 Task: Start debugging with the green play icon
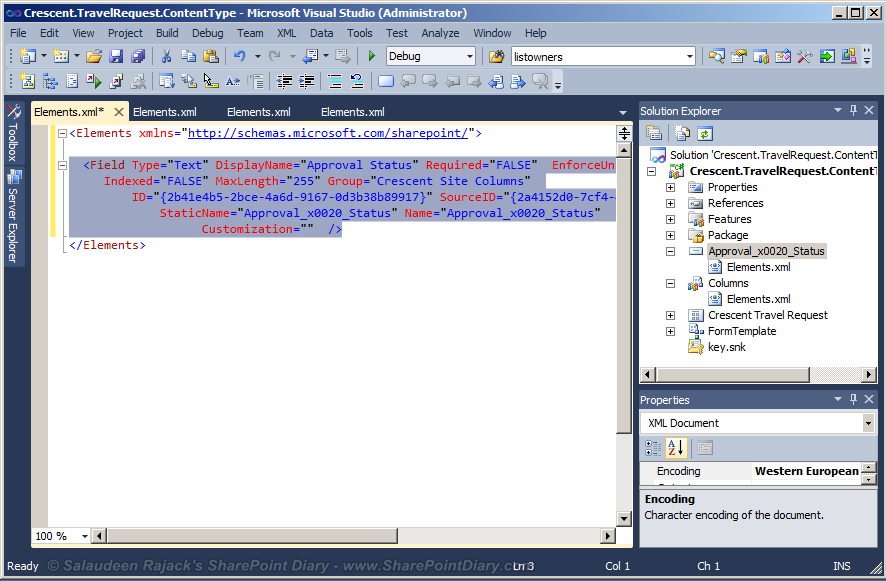coord(370,57)
